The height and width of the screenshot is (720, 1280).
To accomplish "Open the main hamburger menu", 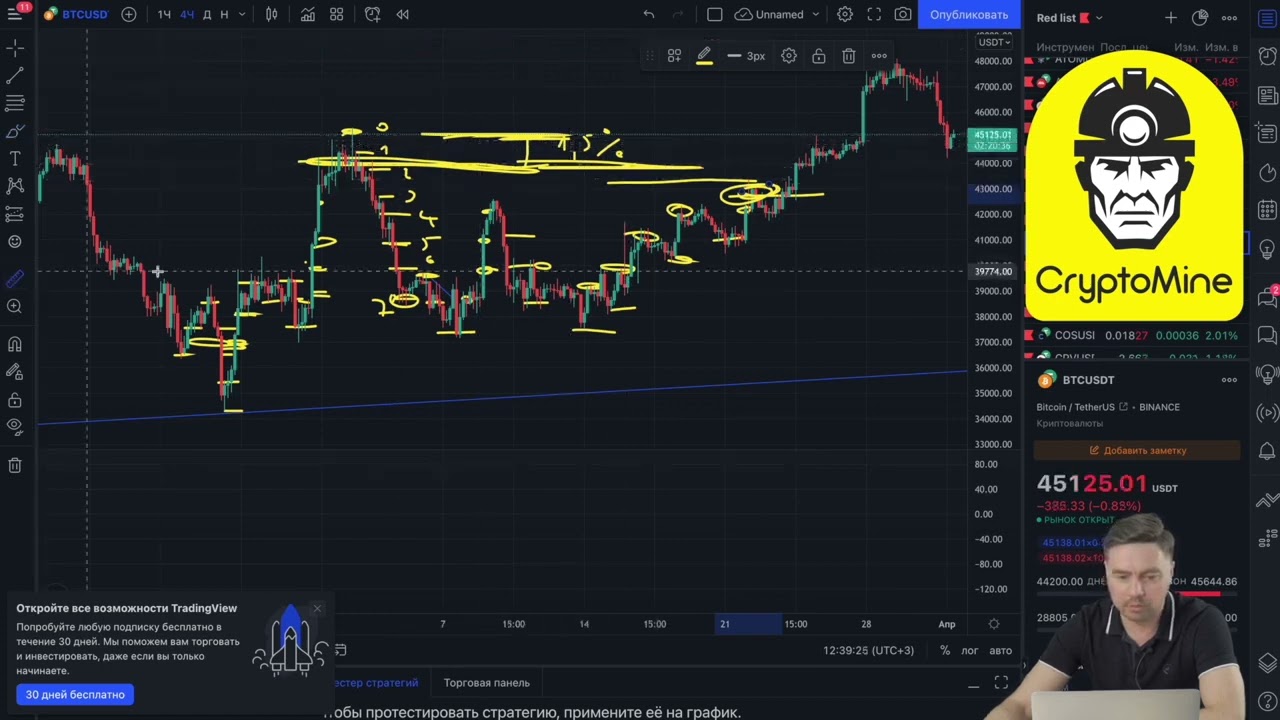I will [14, 14].
